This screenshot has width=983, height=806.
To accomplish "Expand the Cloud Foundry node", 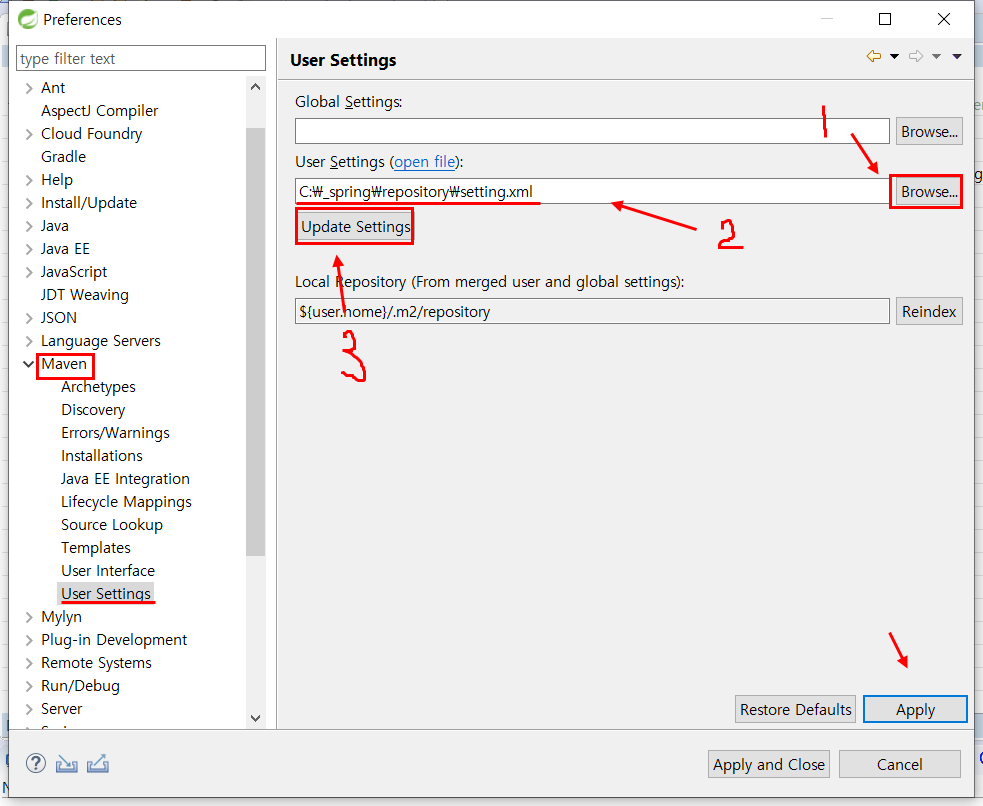I will (x=29, y=134).
